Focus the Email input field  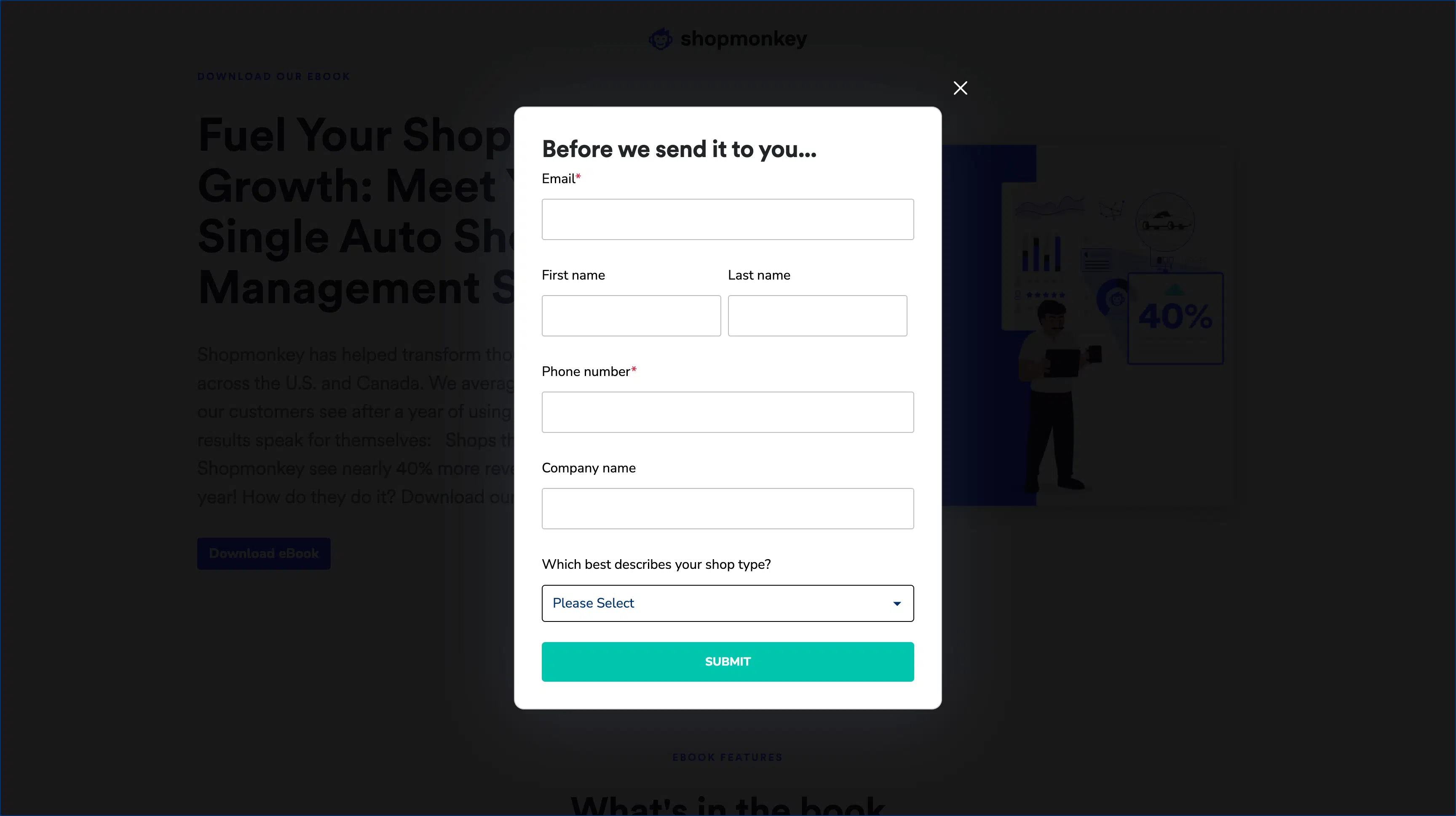tap(728, 219)
